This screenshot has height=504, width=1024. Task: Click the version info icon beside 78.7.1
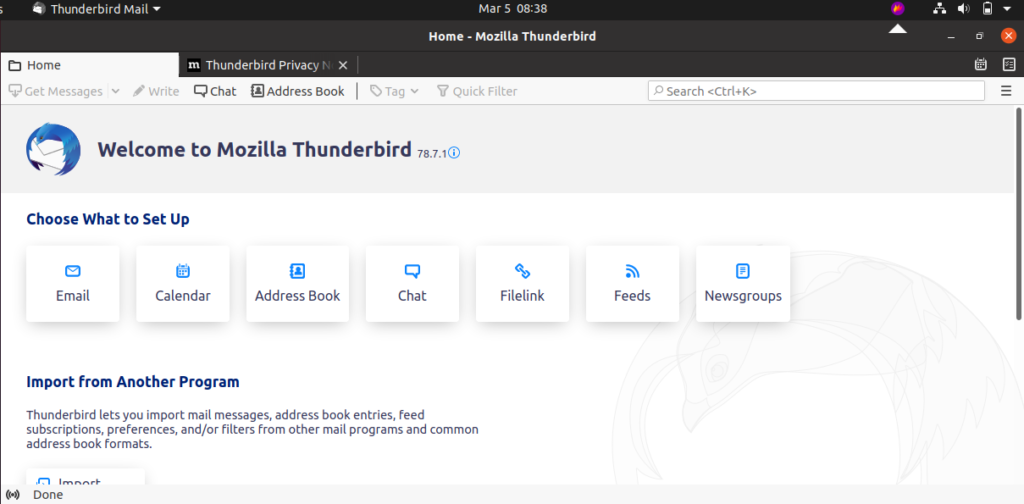[x=455, y=153]
